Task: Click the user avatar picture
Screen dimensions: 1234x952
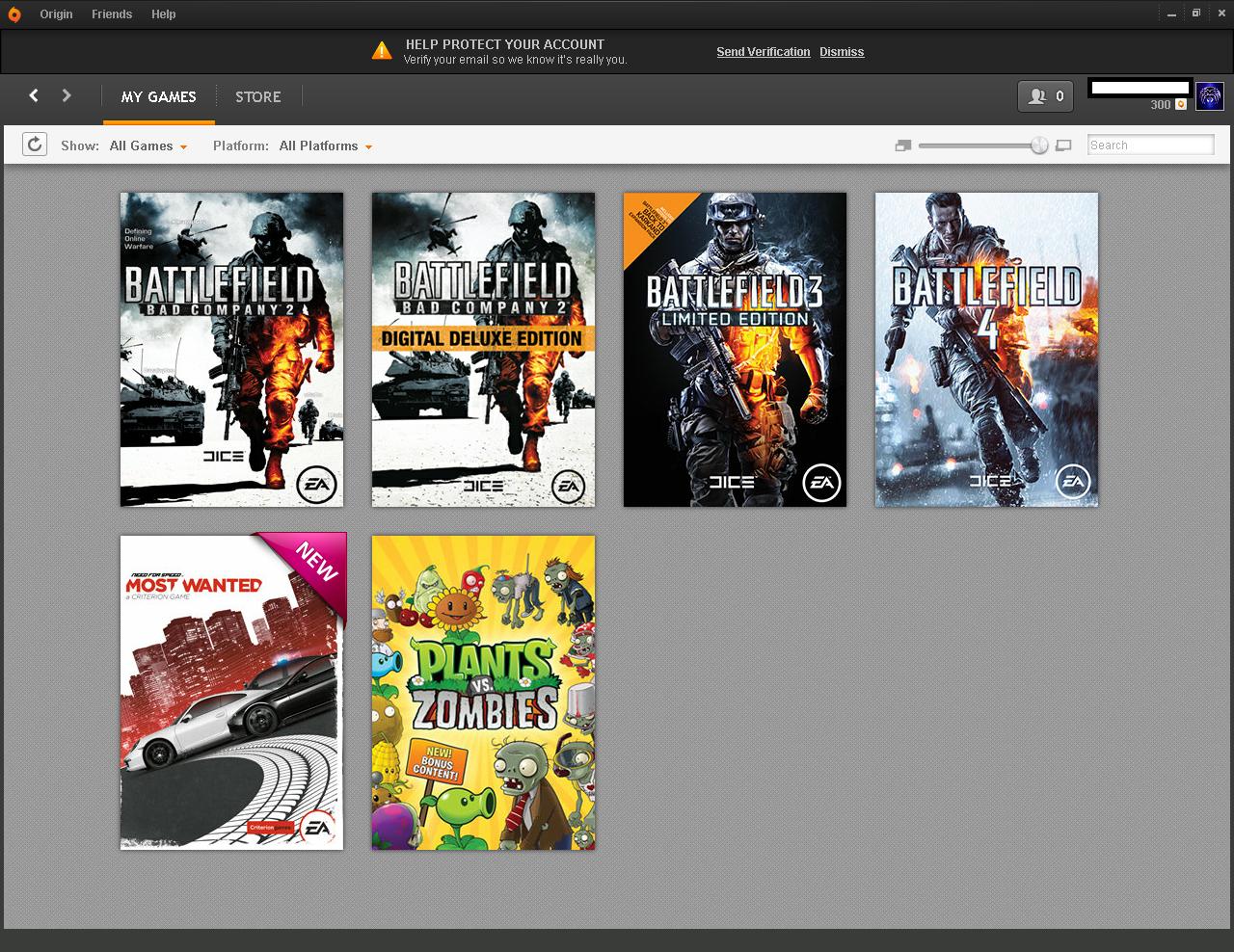Action: click(1209, 96)
